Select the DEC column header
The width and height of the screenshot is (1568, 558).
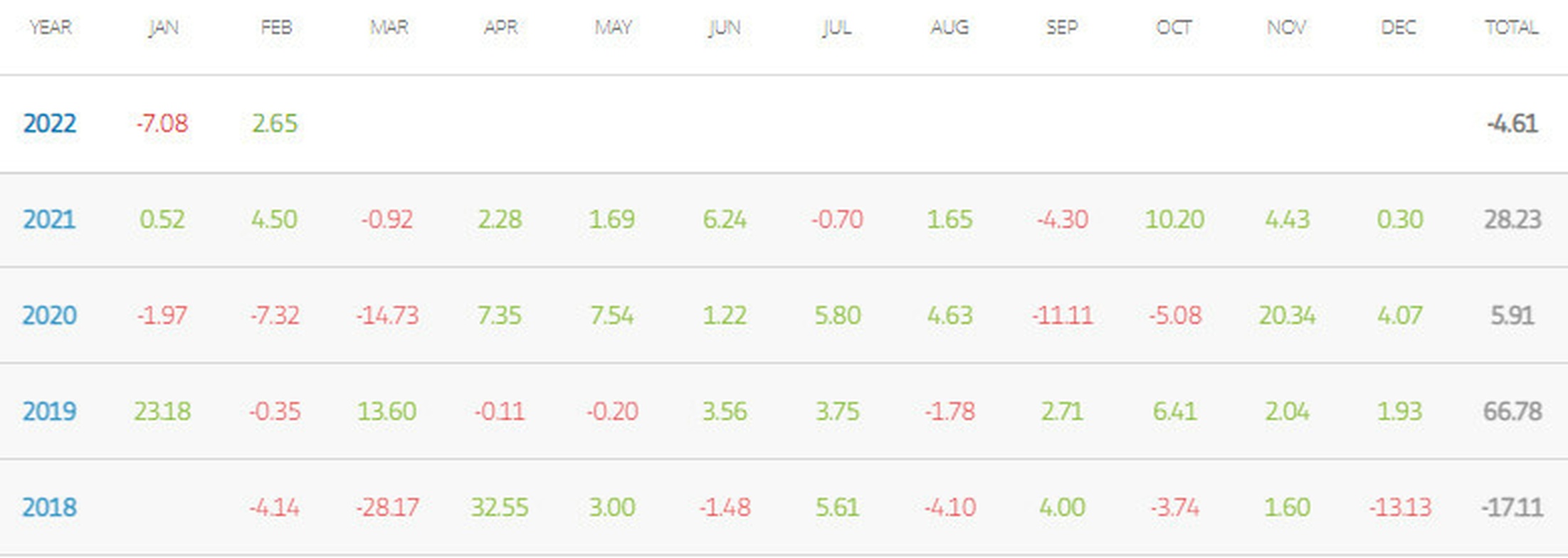(x=1399, y=27)
